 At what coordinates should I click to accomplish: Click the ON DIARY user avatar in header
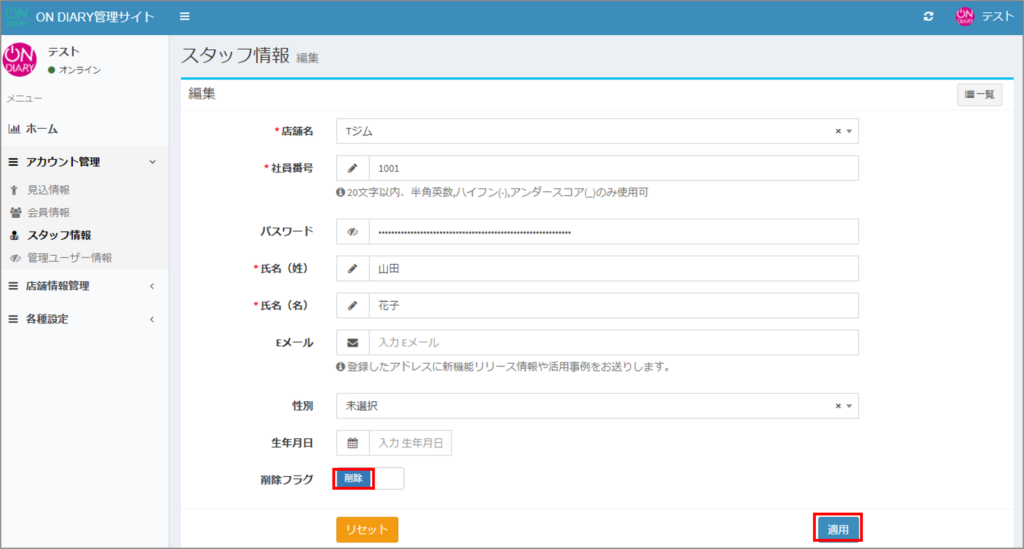coord(964,17)
